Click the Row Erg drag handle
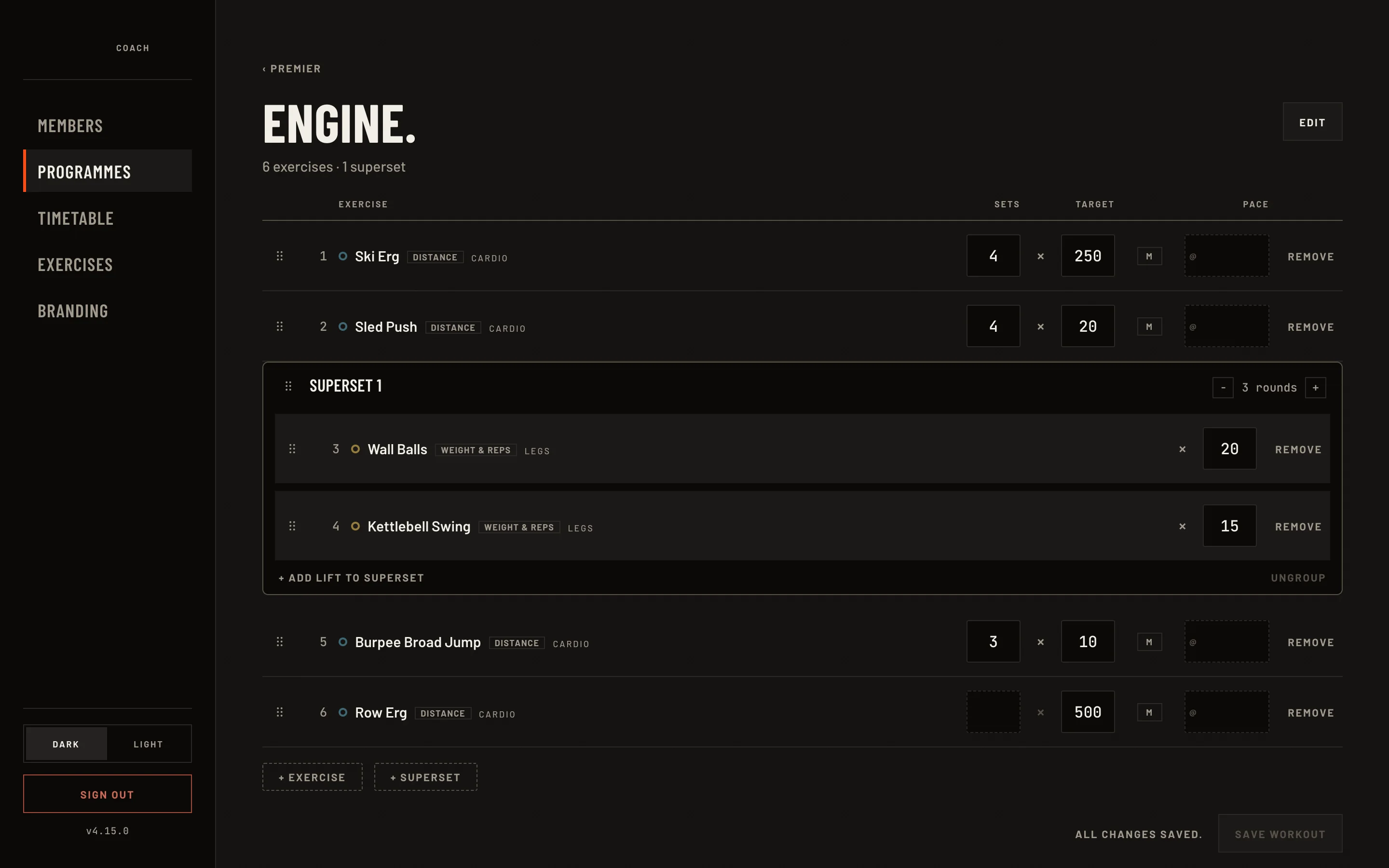Image resolution: width=1389 pixels, height=868 pixels. 280,712
